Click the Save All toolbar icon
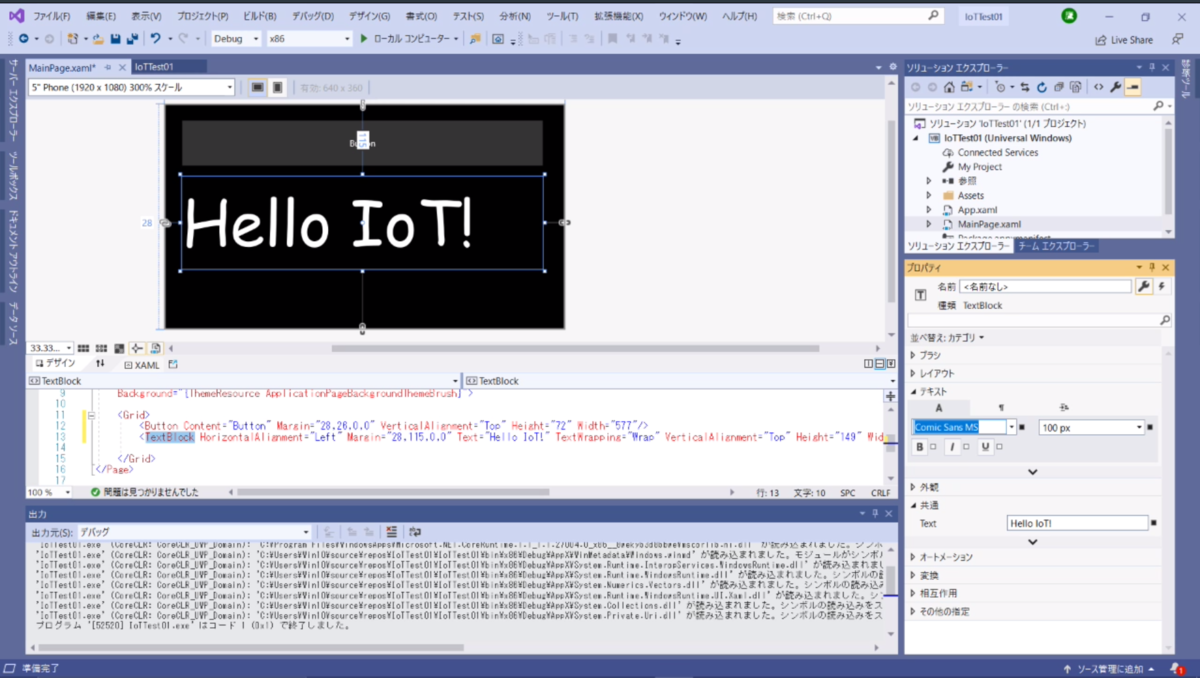This screenshot has width=1200, height=678. pyautogui.click(x=131, y=38)
